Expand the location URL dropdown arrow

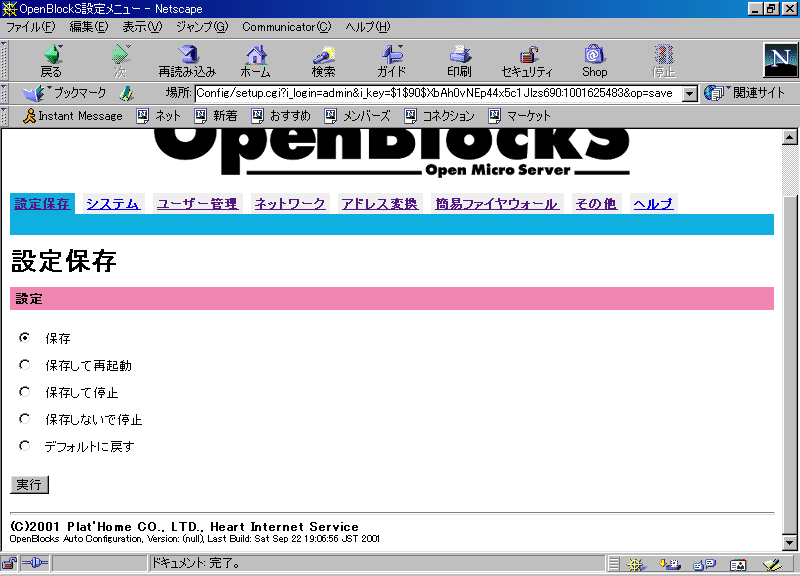click(x=690, y=93)
